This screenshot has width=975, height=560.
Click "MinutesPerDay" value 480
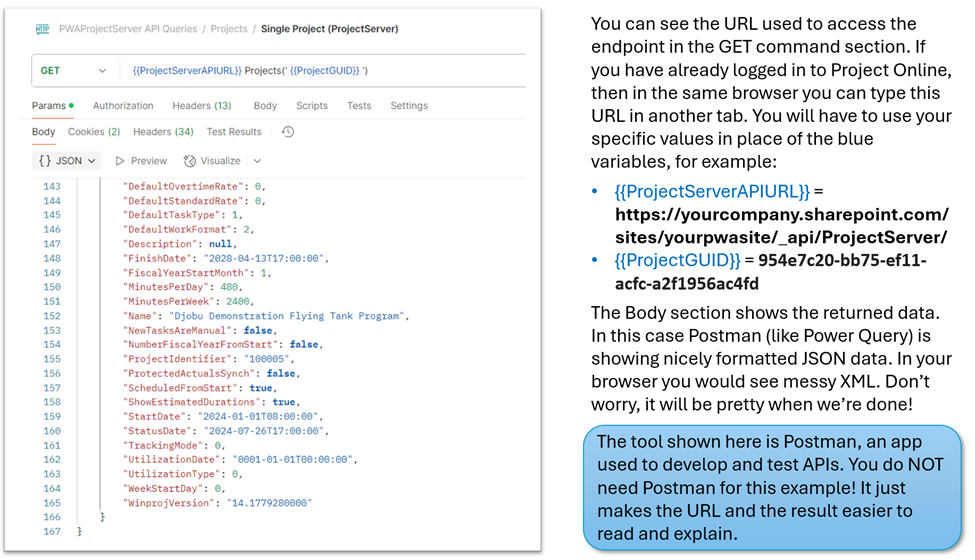[229, 288]
